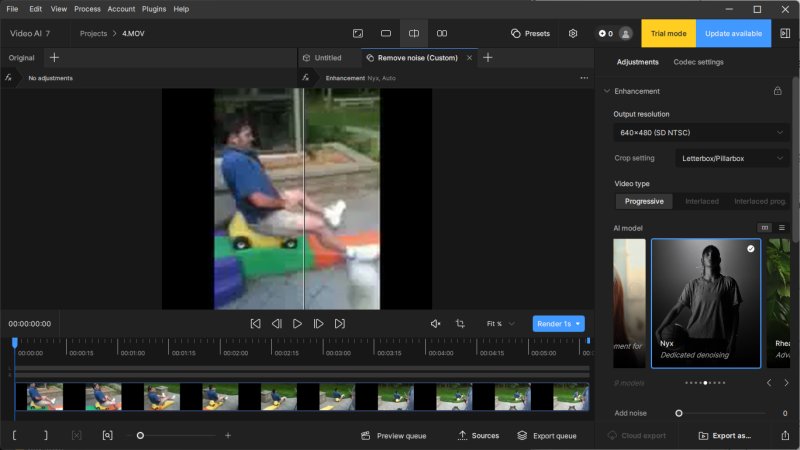Switch AI model list view

tap(782, 228)
